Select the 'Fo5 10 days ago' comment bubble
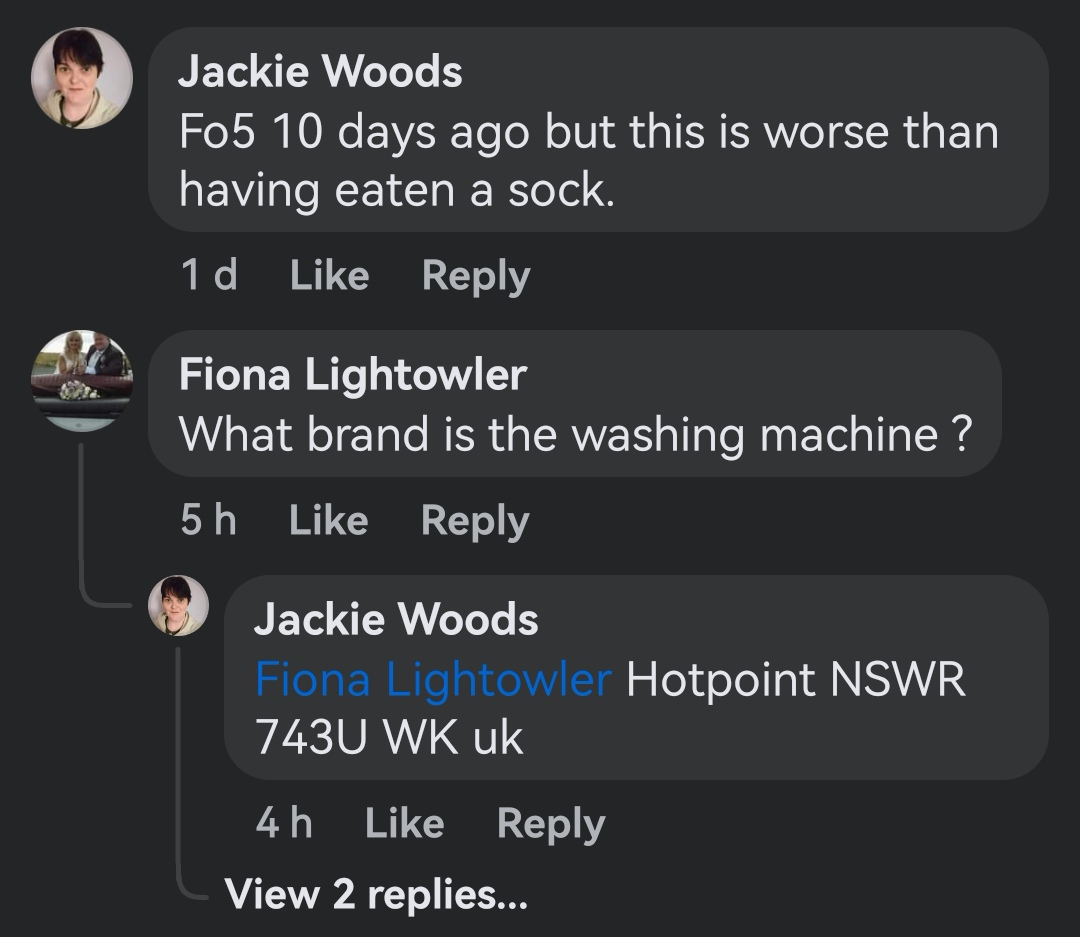The image size is (1080, 937). pos(598,130)
